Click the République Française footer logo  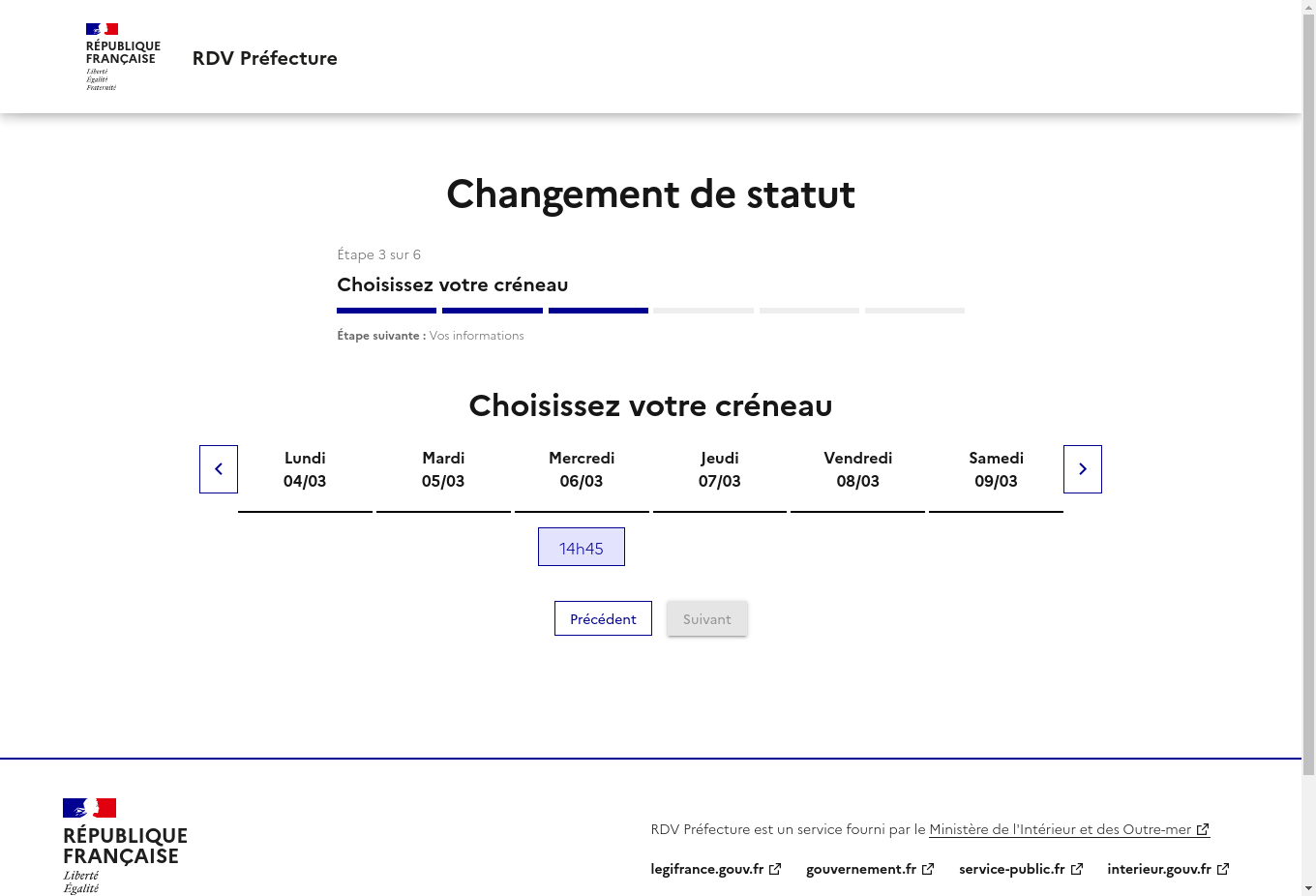(x=125, y=846)
